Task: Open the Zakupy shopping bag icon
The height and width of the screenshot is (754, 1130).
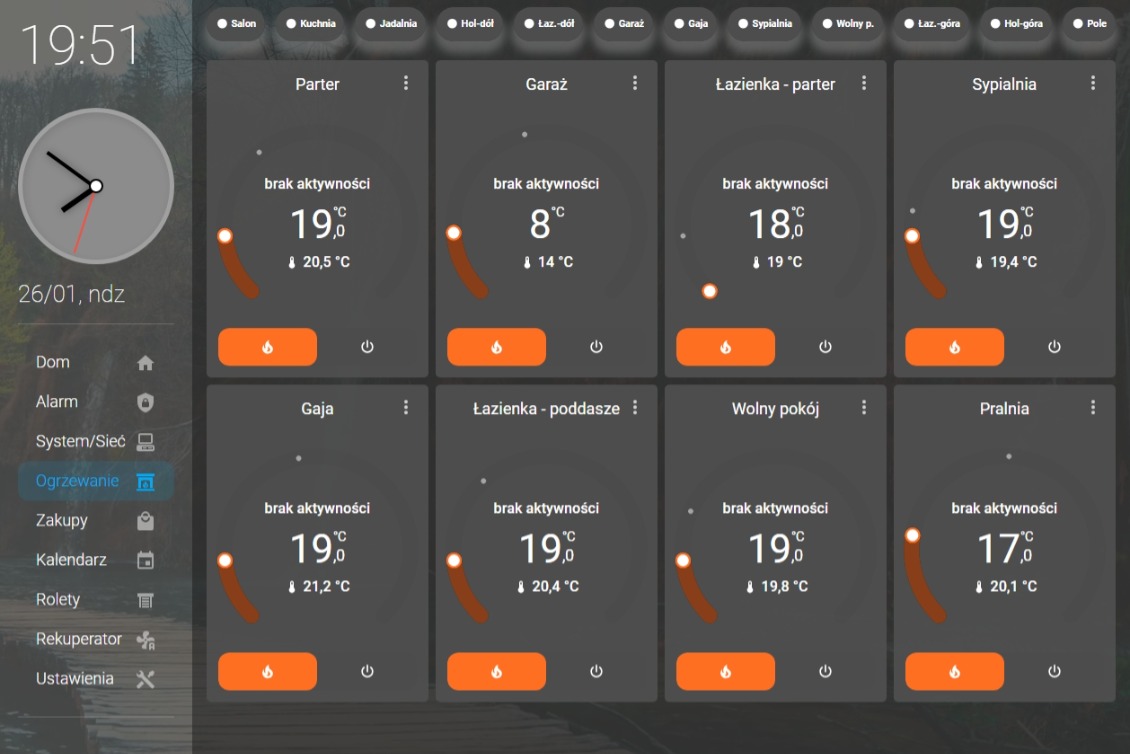Action: [146, 520]
